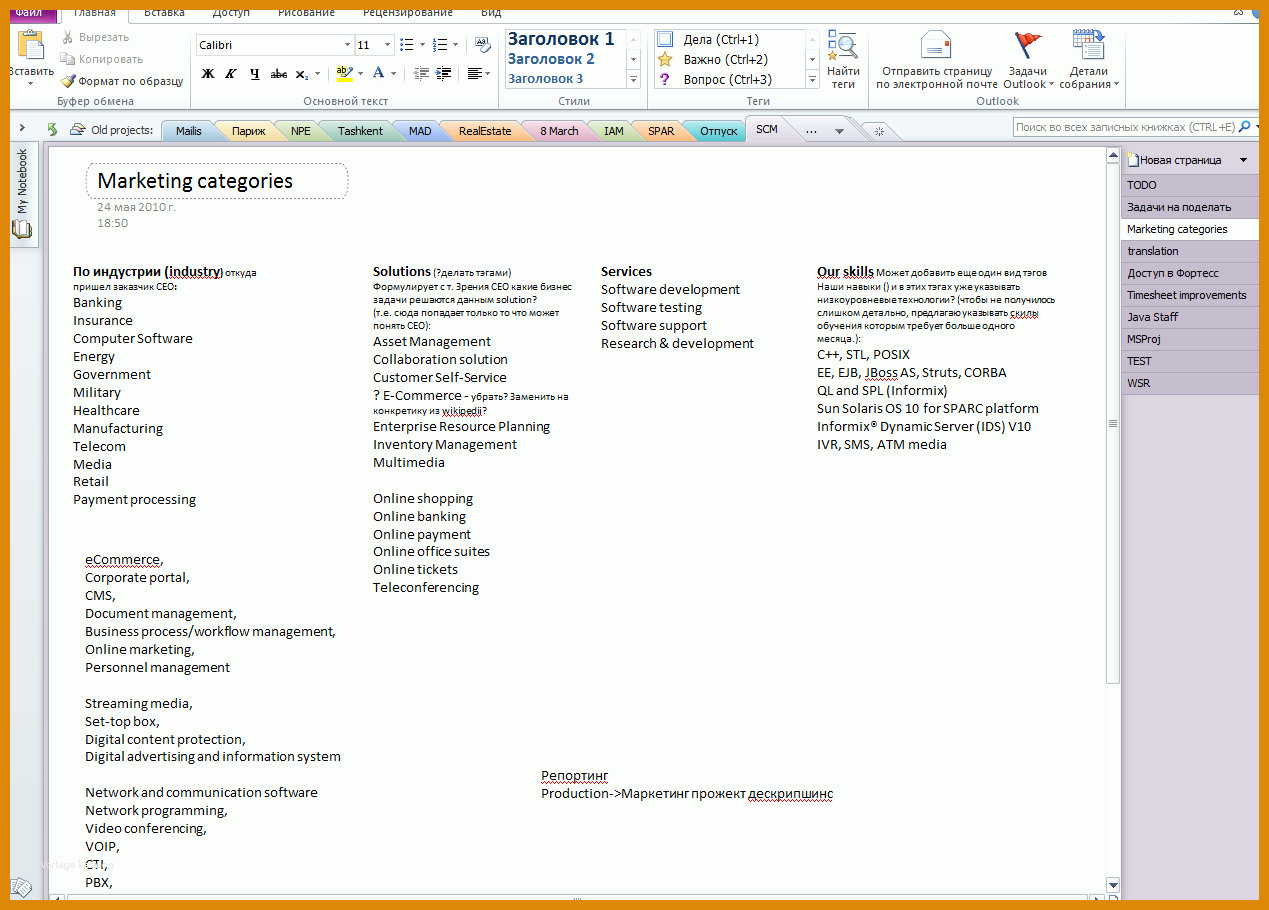Image resolution: width=1269 pixels, height=910 pixels.
Task: Expand the tags gallery more arrow
Action: coord(812,79)
